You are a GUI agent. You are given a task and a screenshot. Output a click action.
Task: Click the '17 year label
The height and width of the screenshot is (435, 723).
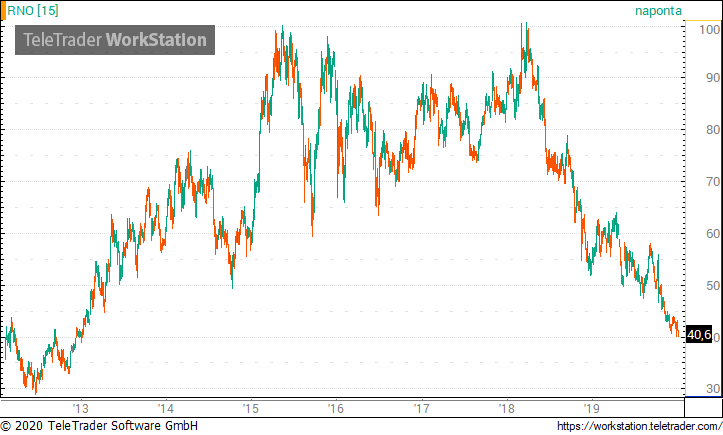click(421, 408)
